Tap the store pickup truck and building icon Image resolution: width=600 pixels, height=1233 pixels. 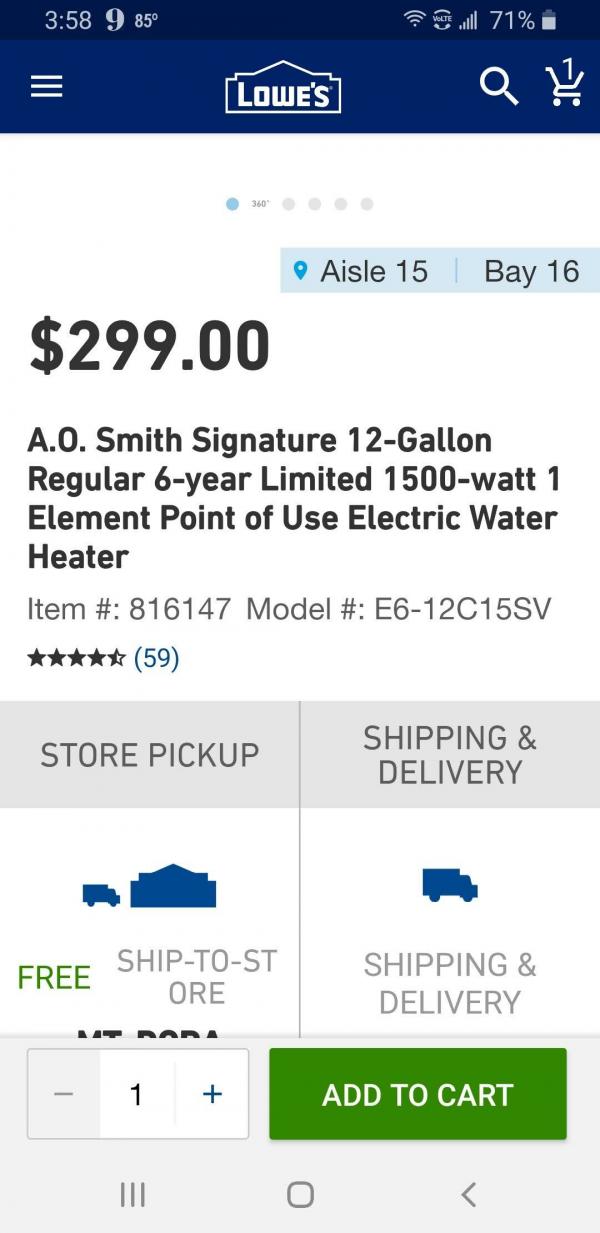click(x=150, y=886)
